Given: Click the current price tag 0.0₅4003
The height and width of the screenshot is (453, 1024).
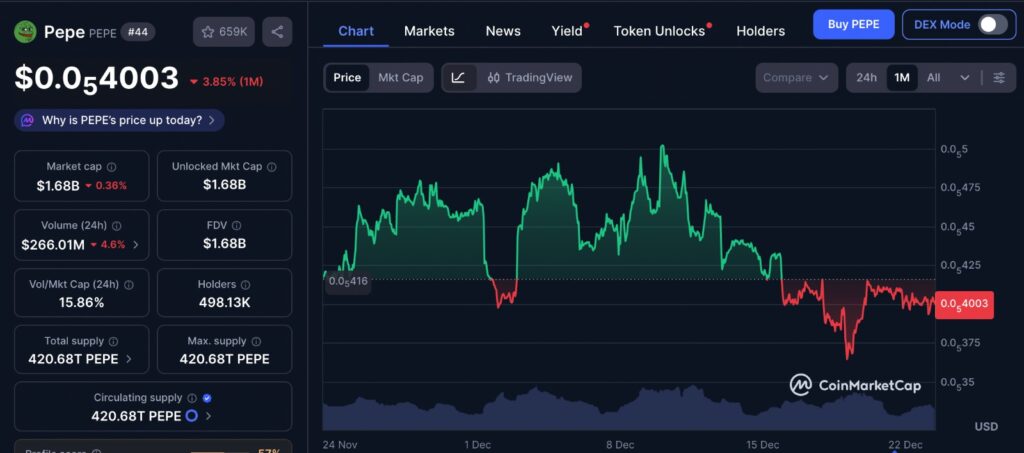Looking at the screenshot, I should 964,304.
